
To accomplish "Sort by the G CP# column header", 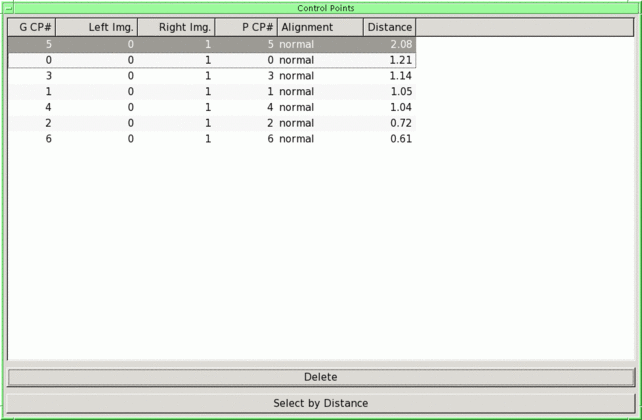I will [31, 27].
